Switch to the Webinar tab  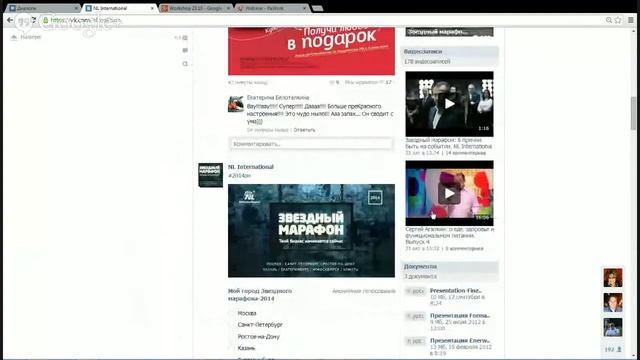pyautogui.click(x=272, y=8)
